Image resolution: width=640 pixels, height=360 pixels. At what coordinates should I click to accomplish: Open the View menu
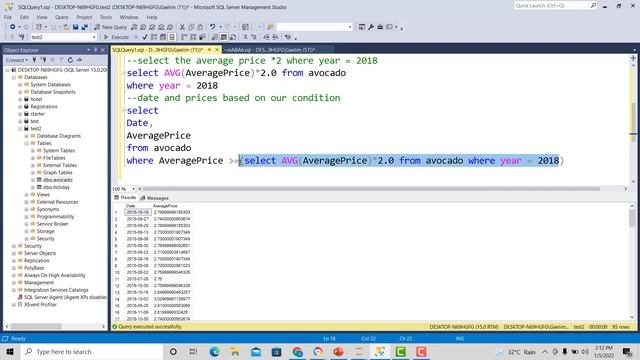point(42,17)
